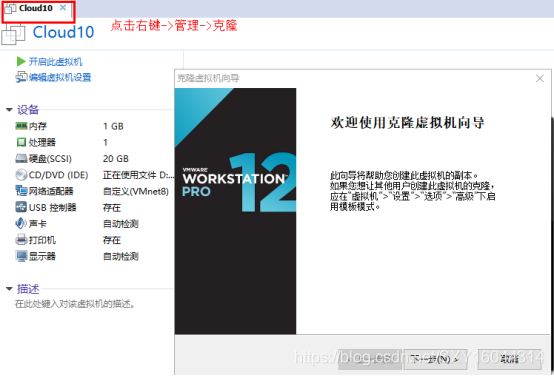Click 下一步(N) in the clone wizard
Screen dimensions: 554x376
click(437, 359)
